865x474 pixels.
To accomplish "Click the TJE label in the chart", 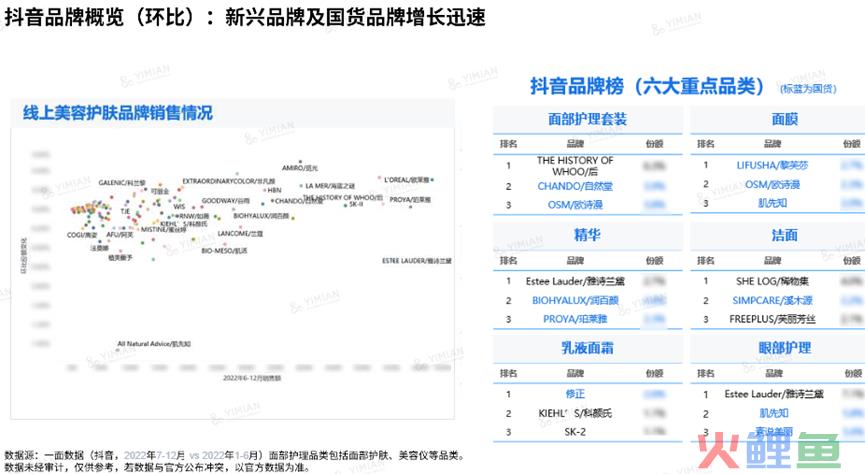I will pos(125,211).
